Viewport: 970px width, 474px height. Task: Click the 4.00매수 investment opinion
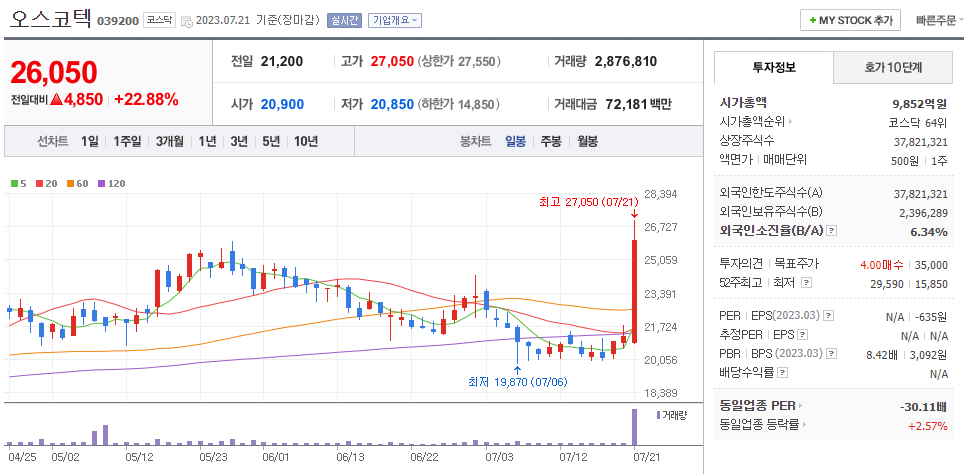tap(882, 265)
